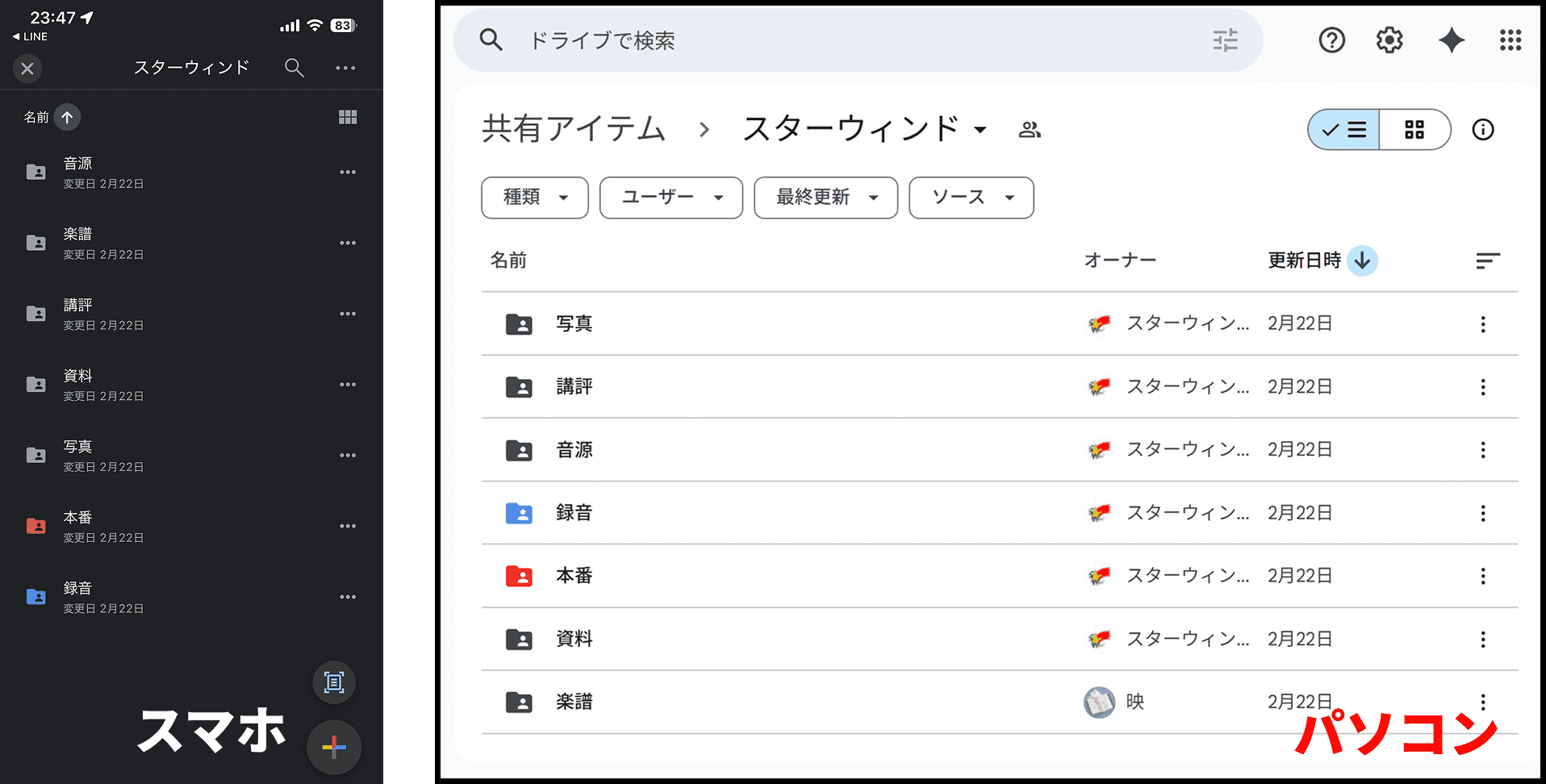Click the shared people icon beside folder title
This screenshot has height=784, width=1546.
pos(1030,130)
